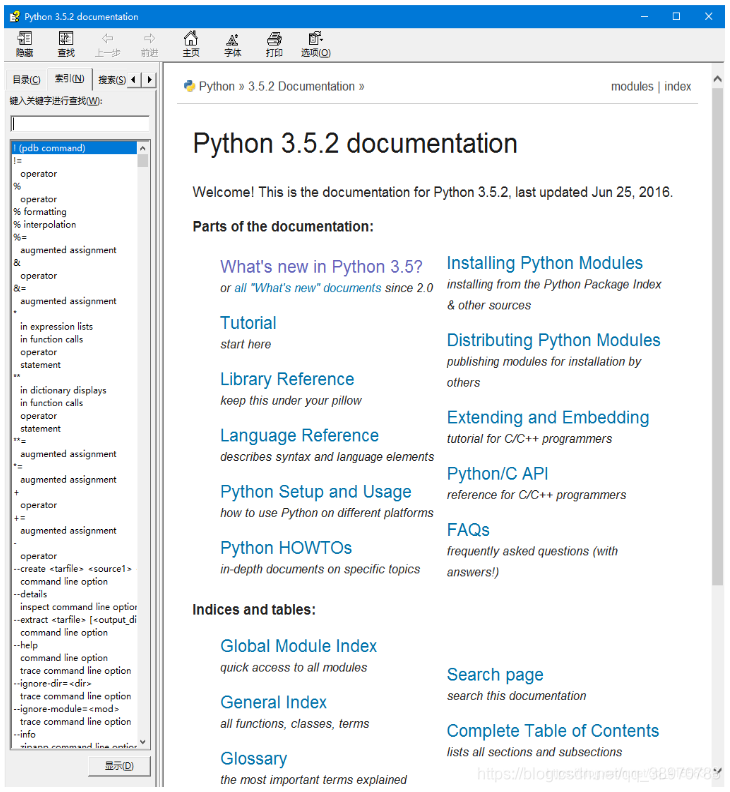Switch to the Index (索引) tab
The image size is (730, 792).
pyautogui.click(x=69, y=78)
